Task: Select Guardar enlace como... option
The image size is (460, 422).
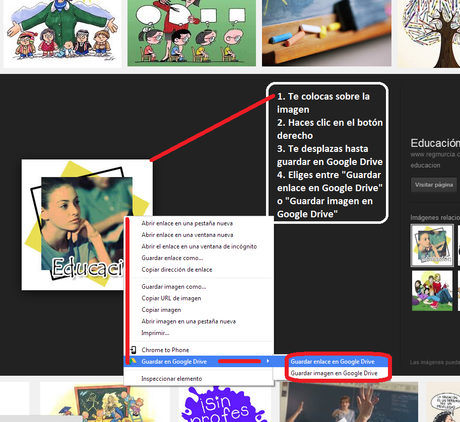Action: (x=172, y=258)
